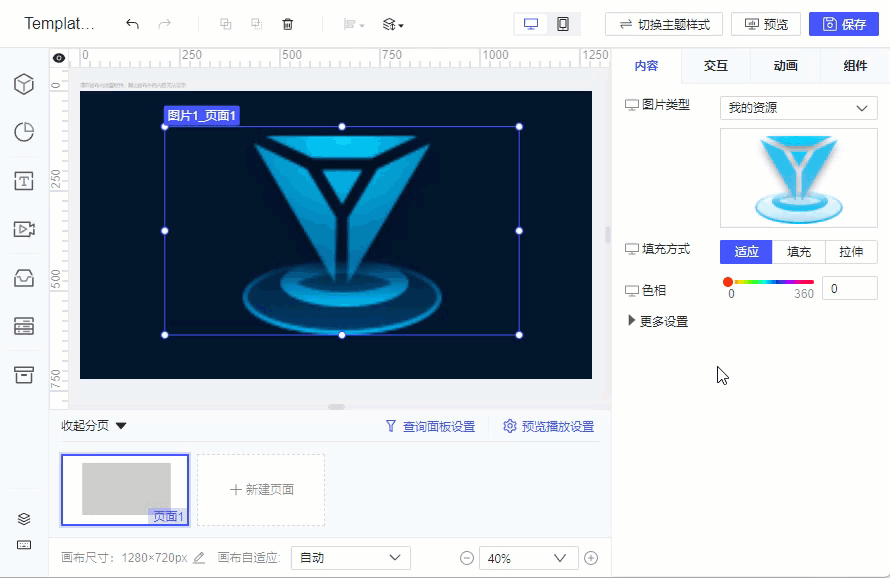Click the Y logo image on canvas
The width and height of the screenshot is (890, 578).
[x=342, y=231]
